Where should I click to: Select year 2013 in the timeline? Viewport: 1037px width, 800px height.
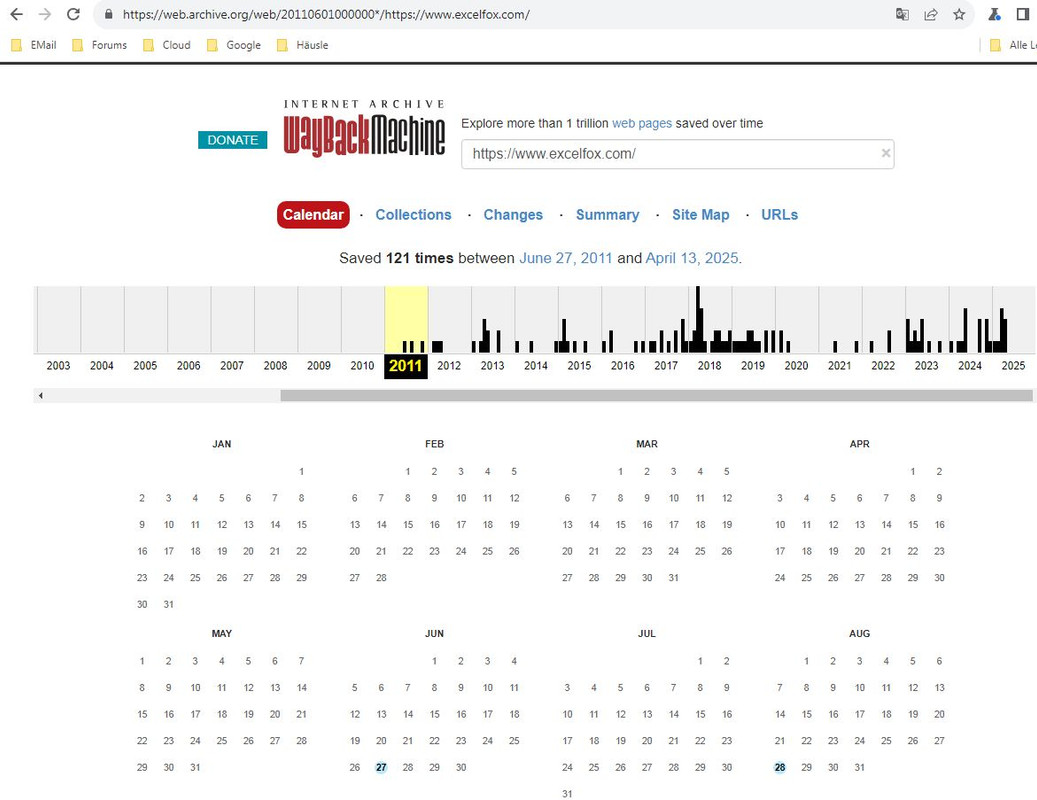click(x=492, y=366)
